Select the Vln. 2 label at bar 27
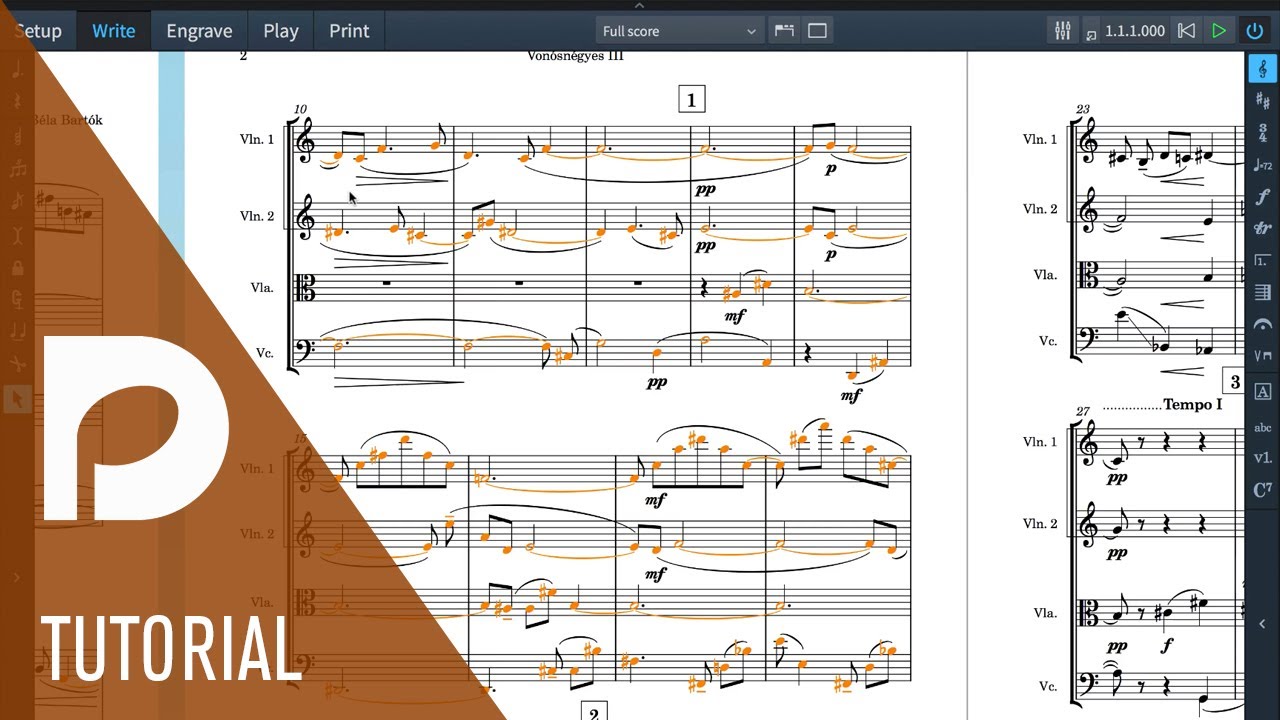Viewport: 1280px width, 720px height. coord(1040,524)
